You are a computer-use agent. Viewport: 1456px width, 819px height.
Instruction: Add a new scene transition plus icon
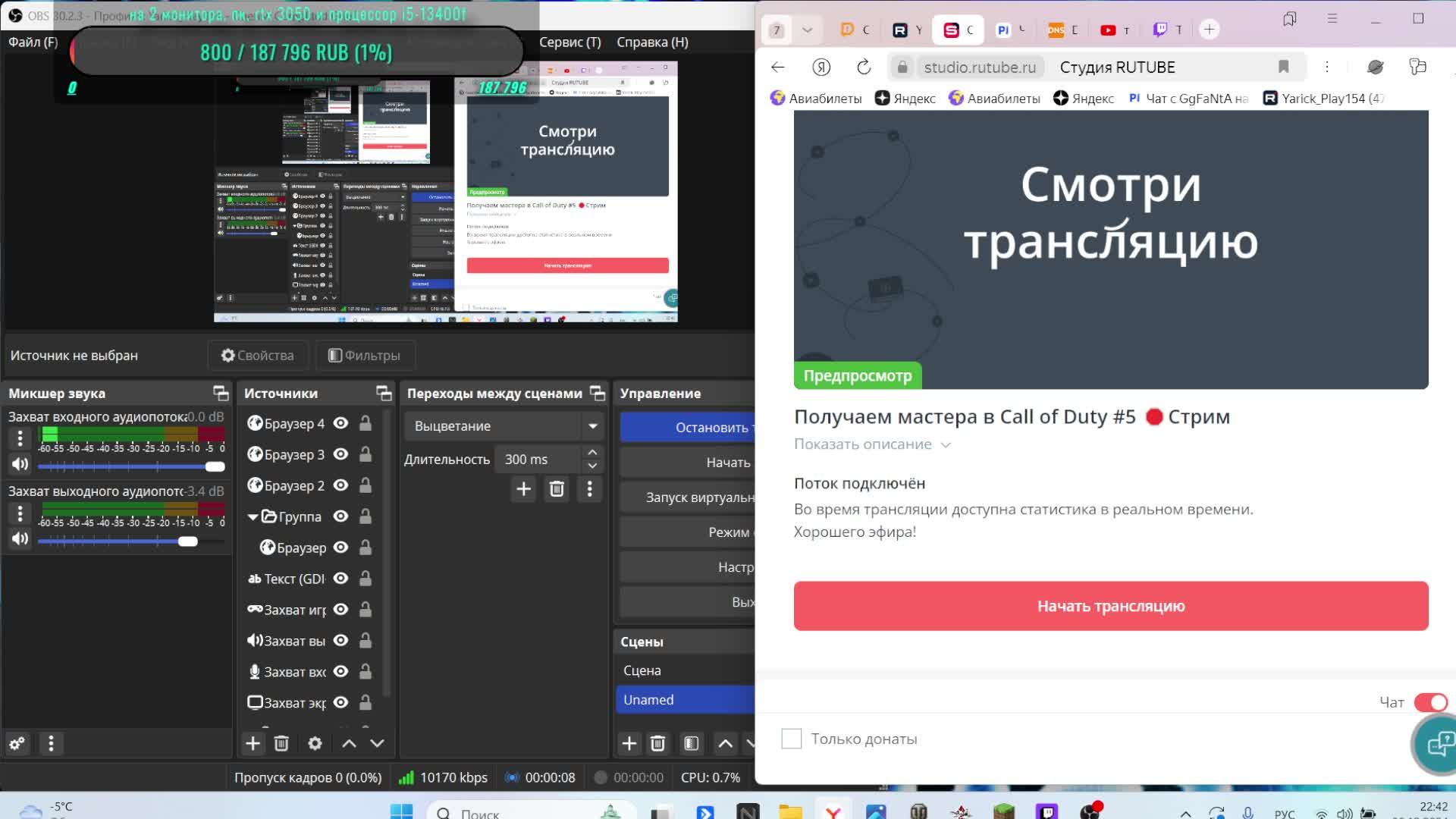point(523,489)
